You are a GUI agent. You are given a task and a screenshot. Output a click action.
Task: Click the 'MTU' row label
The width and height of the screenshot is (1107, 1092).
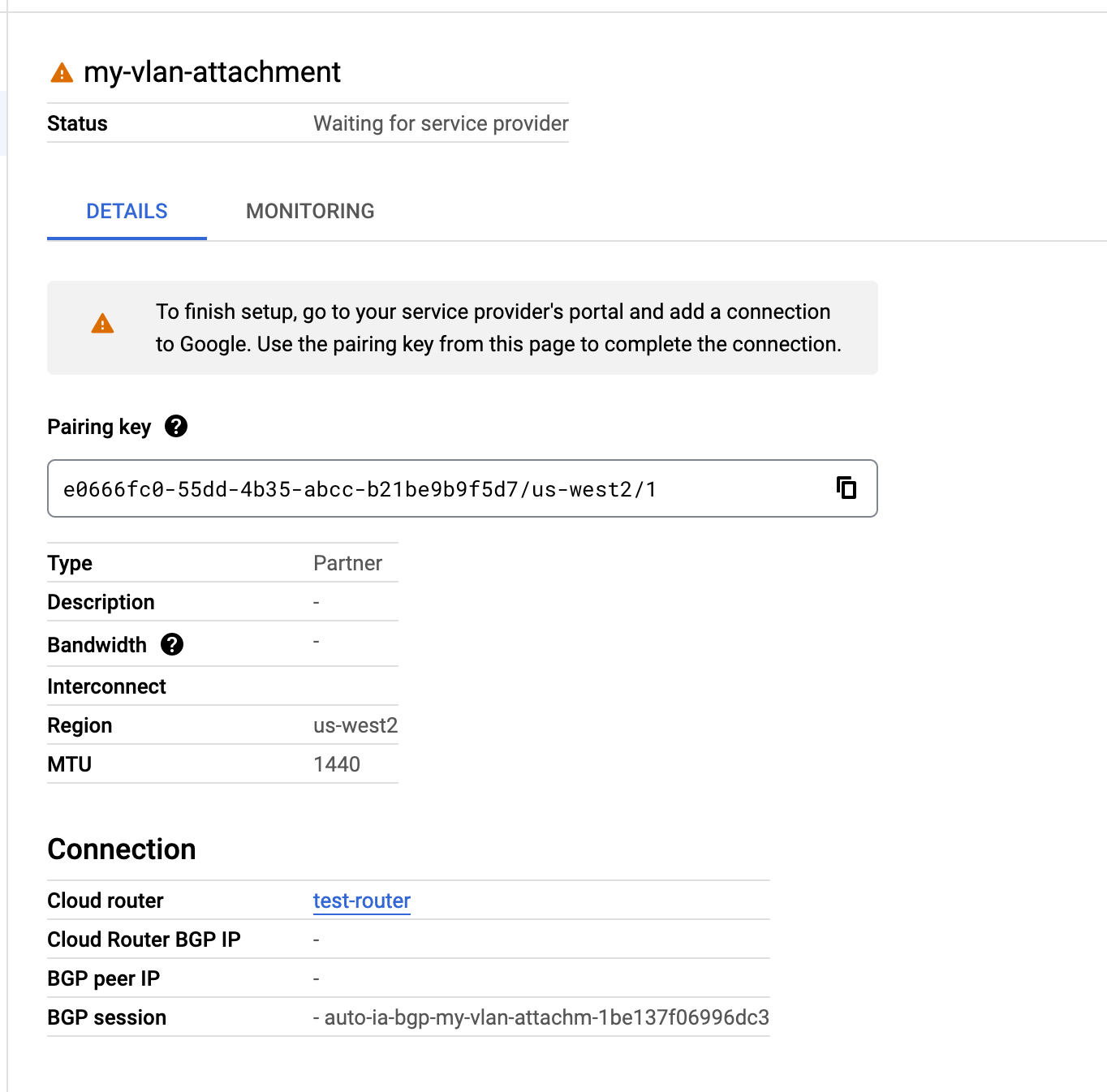[x=69, y=764]
